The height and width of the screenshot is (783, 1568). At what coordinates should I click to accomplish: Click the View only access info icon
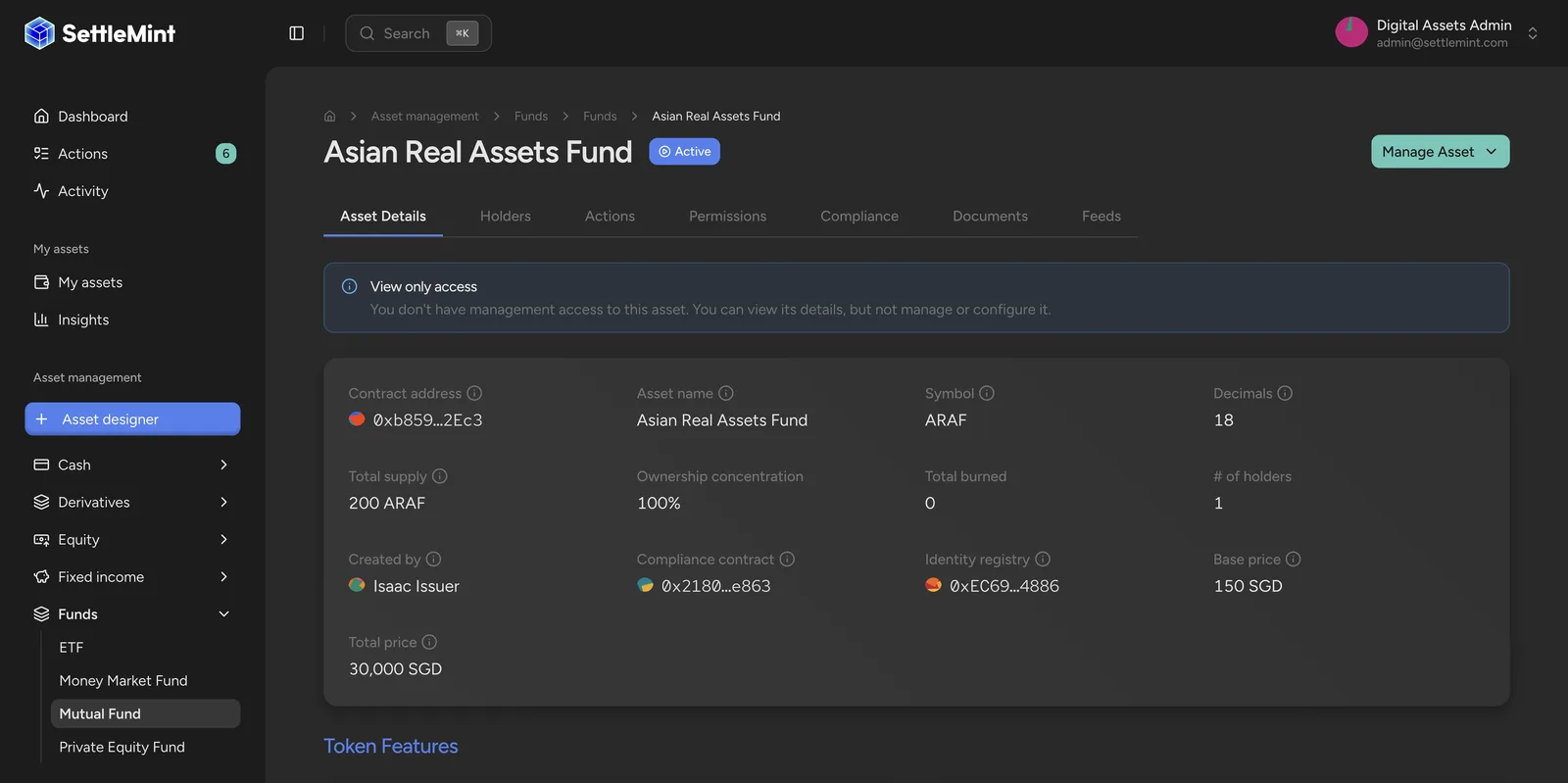(x=349, y=287)
